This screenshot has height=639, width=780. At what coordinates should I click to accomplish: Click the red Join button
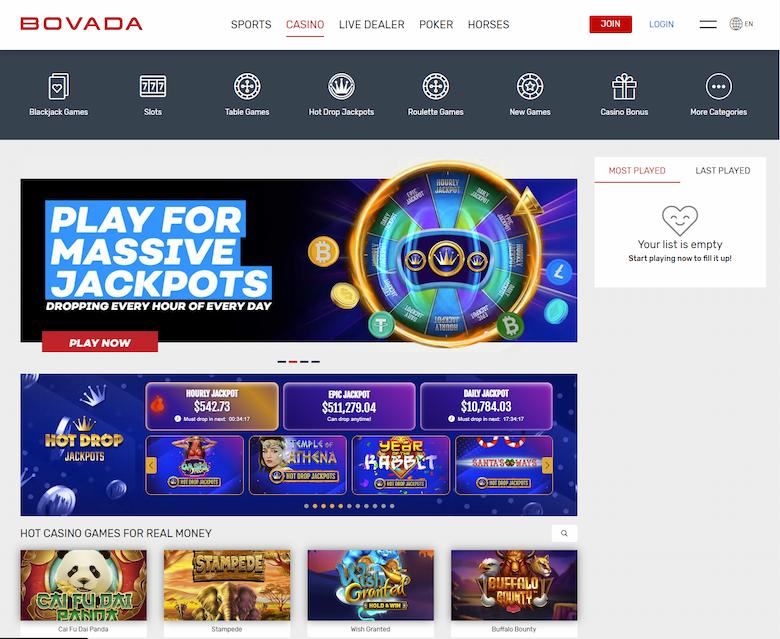pos(610,24)
